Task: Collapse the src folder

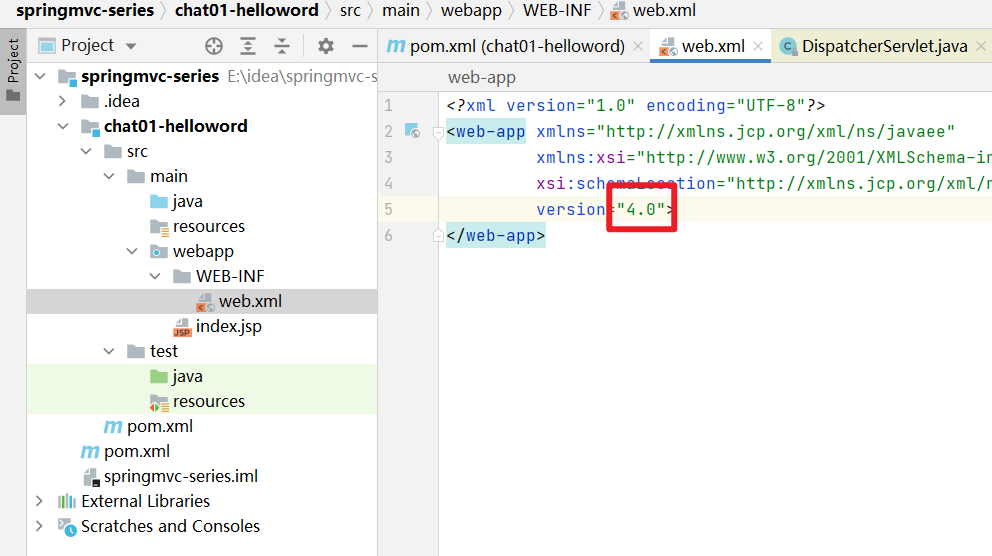Action: click(x=86, y=151)
